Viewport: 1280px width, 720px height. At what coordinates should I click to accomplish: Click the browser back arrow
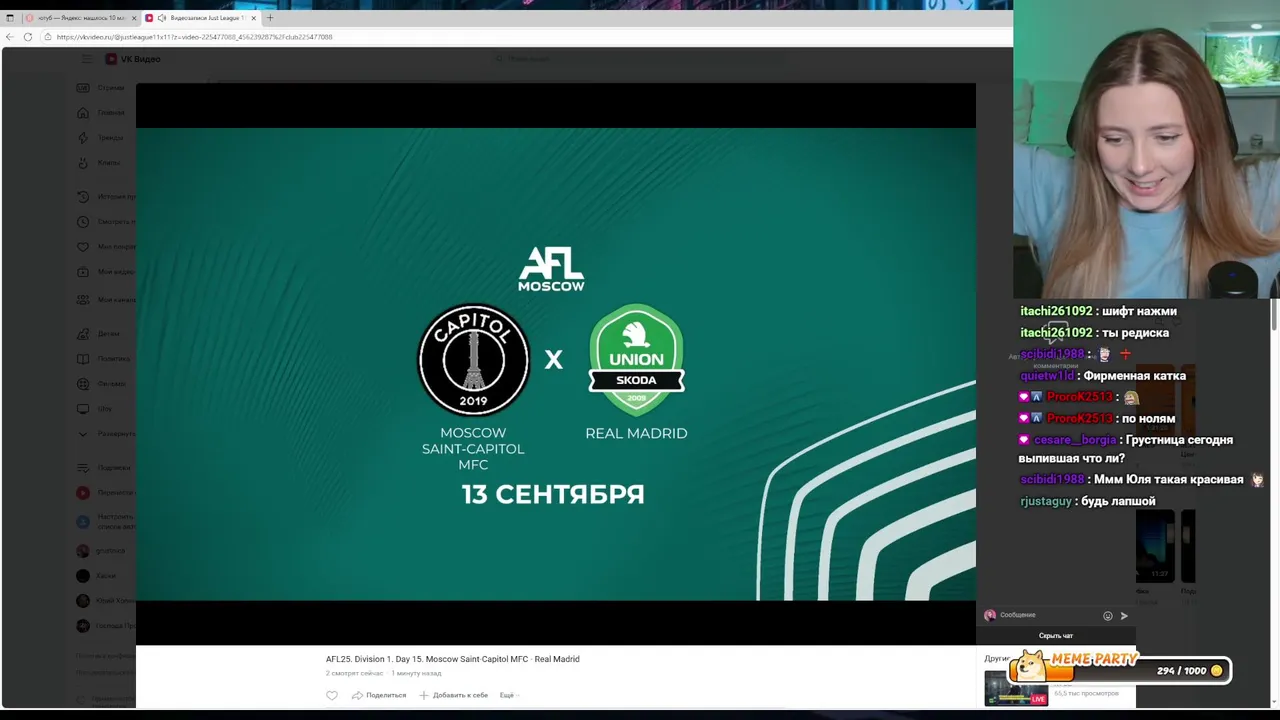click(x=10, y=37)
